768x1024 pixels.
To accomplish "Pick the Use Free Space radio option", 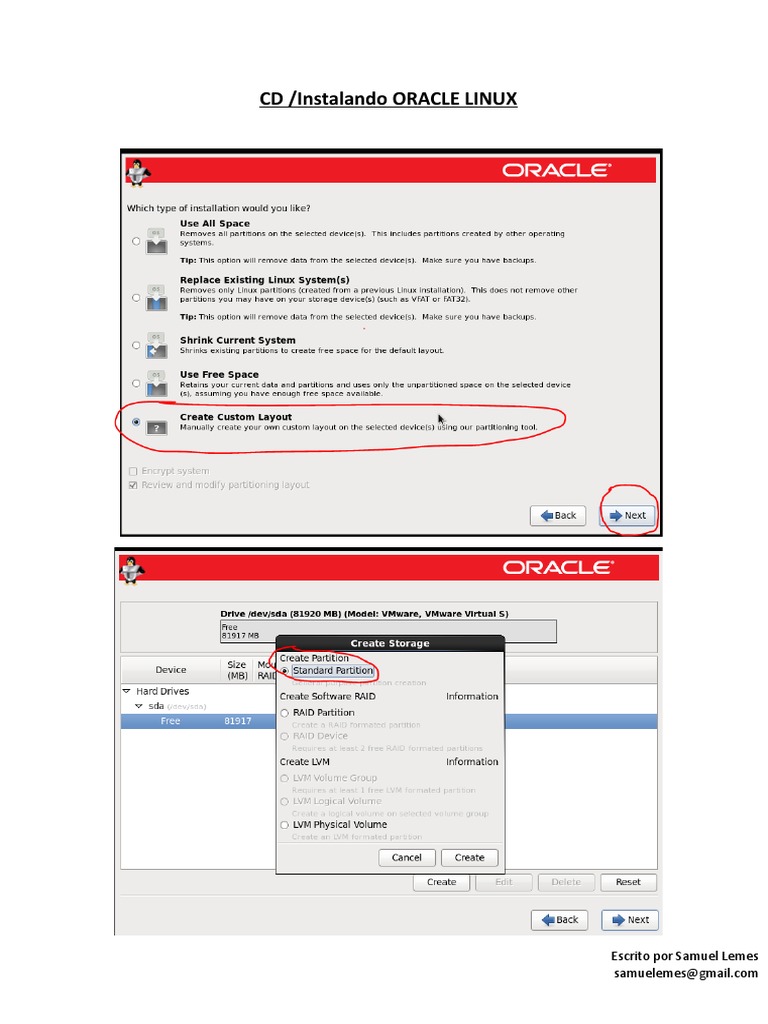I will [x=136, y=383].
